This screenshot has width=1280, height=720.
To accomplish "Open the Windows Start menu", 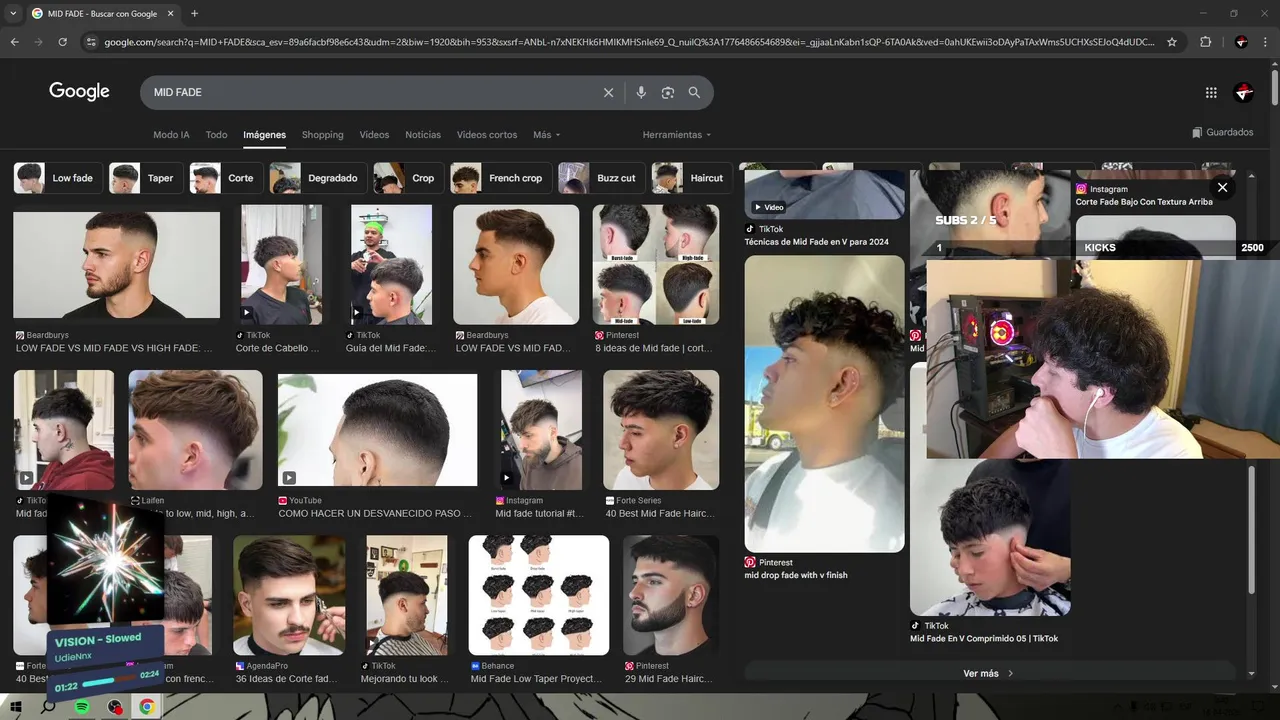I will coord(15,707).
